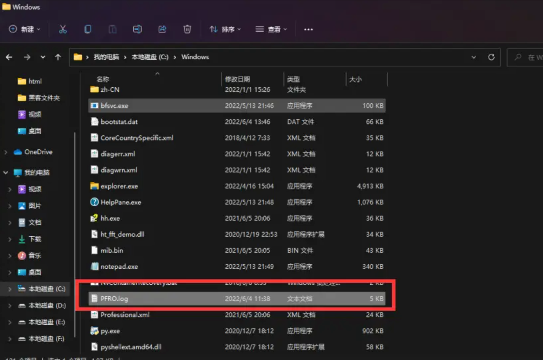Click the hh.exe file icon
The height and width of the screenshot is (360, 543).
coord(94,218)
